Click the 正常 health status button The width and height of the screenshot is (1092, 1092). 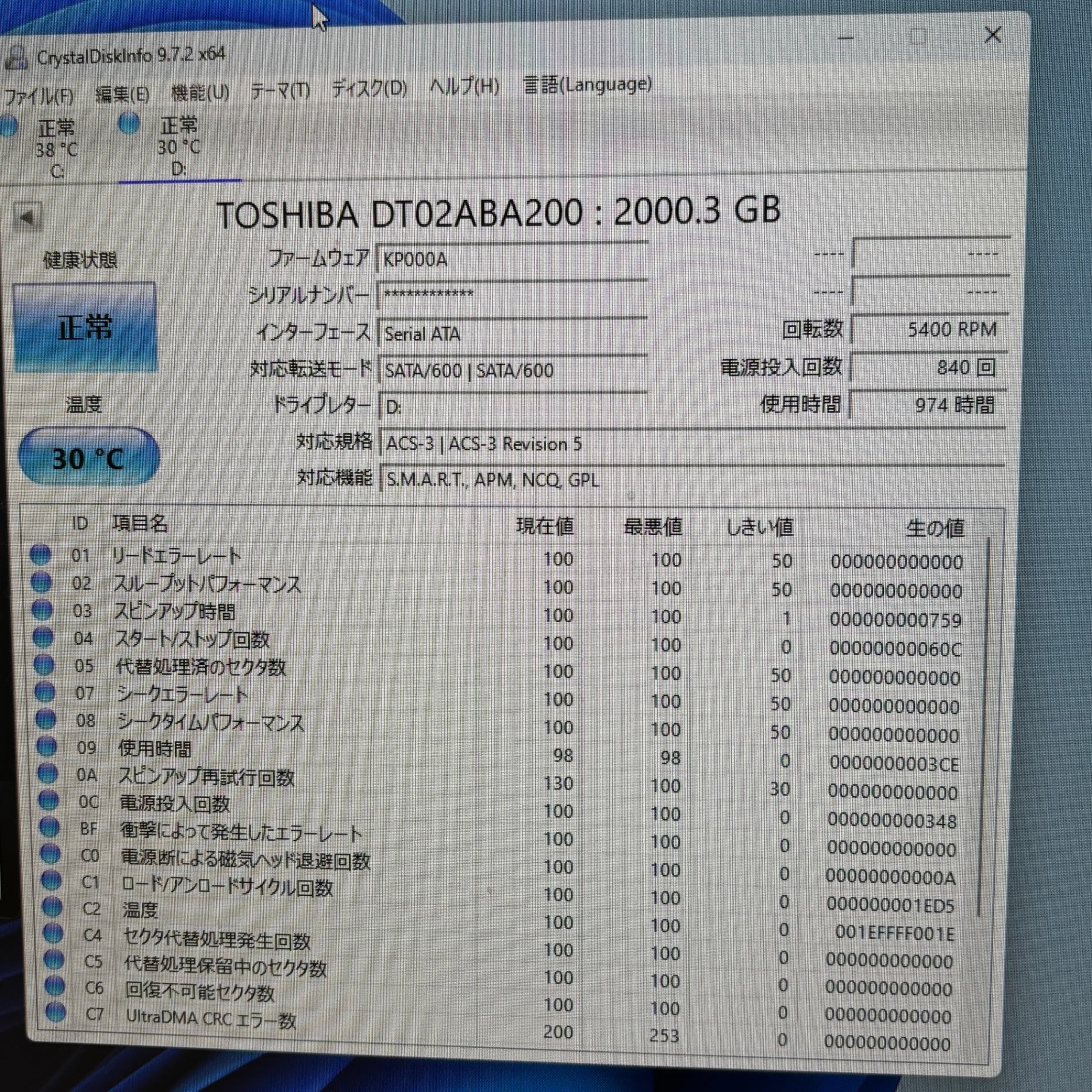(84, 328)
